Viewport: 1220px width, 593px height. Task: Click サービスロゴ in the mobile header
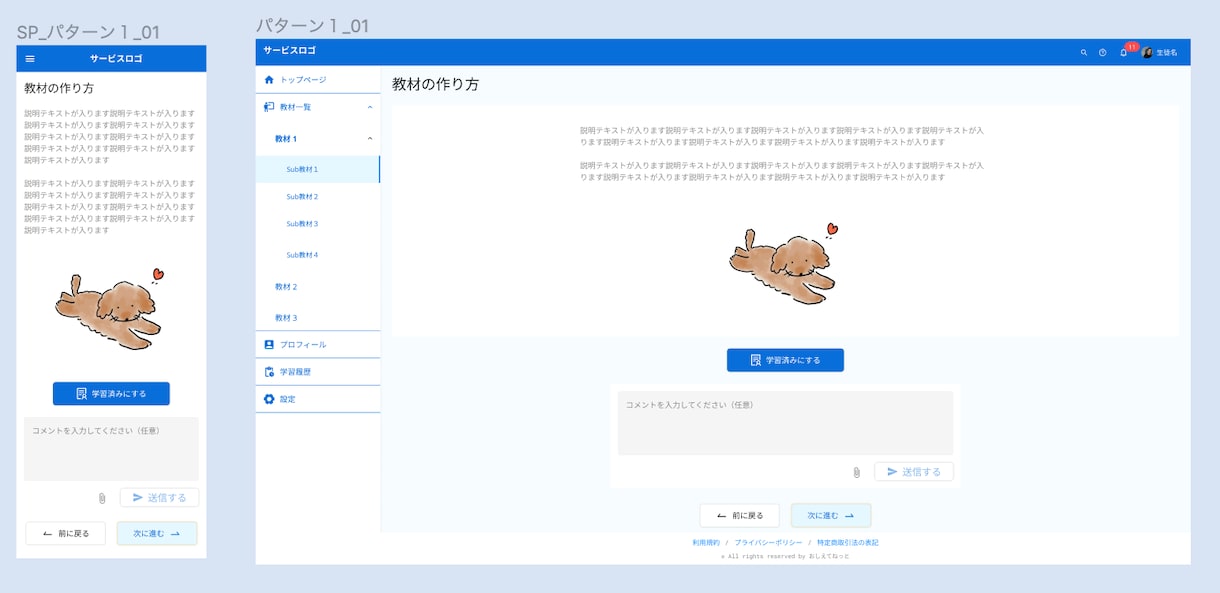coord(116,59)
